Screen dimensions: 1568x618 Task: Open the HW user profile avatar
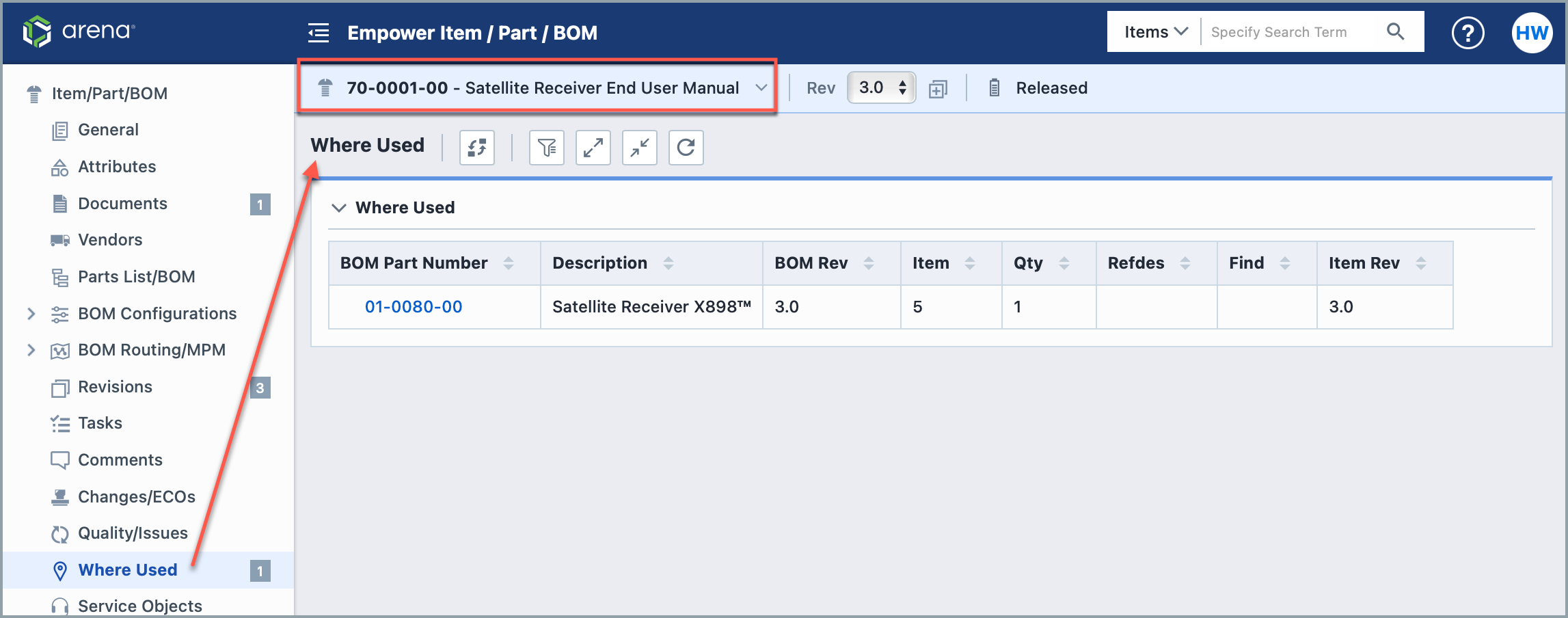pos(1531,33)
